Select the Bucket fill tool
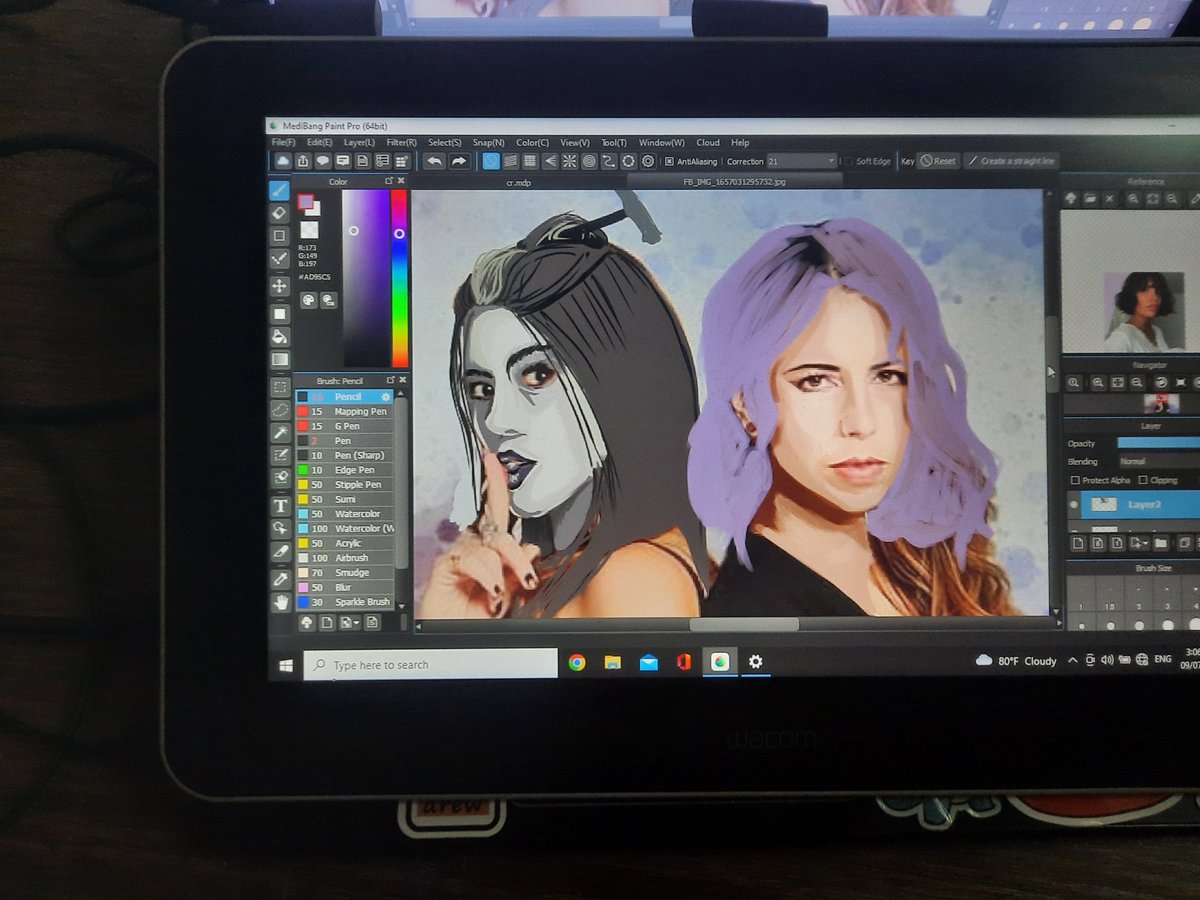Viewport: 1200px width, 900px height. (x=279, y=336)
